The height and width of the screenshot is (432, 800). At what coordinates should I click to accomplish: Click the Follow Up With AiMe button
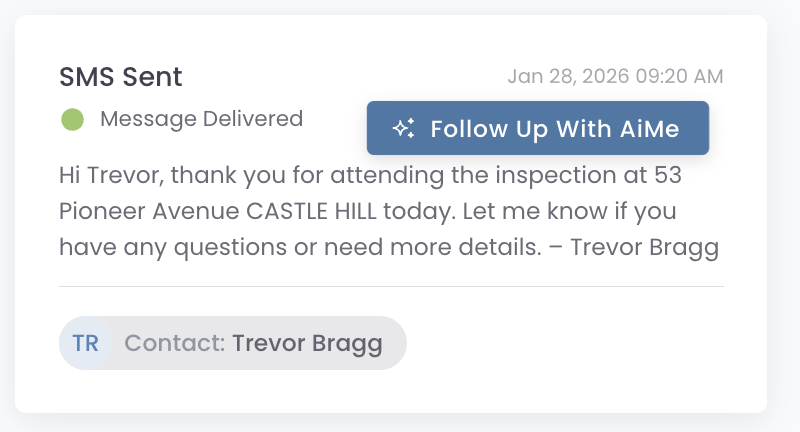pyautogui.click(x=537, y=128)
